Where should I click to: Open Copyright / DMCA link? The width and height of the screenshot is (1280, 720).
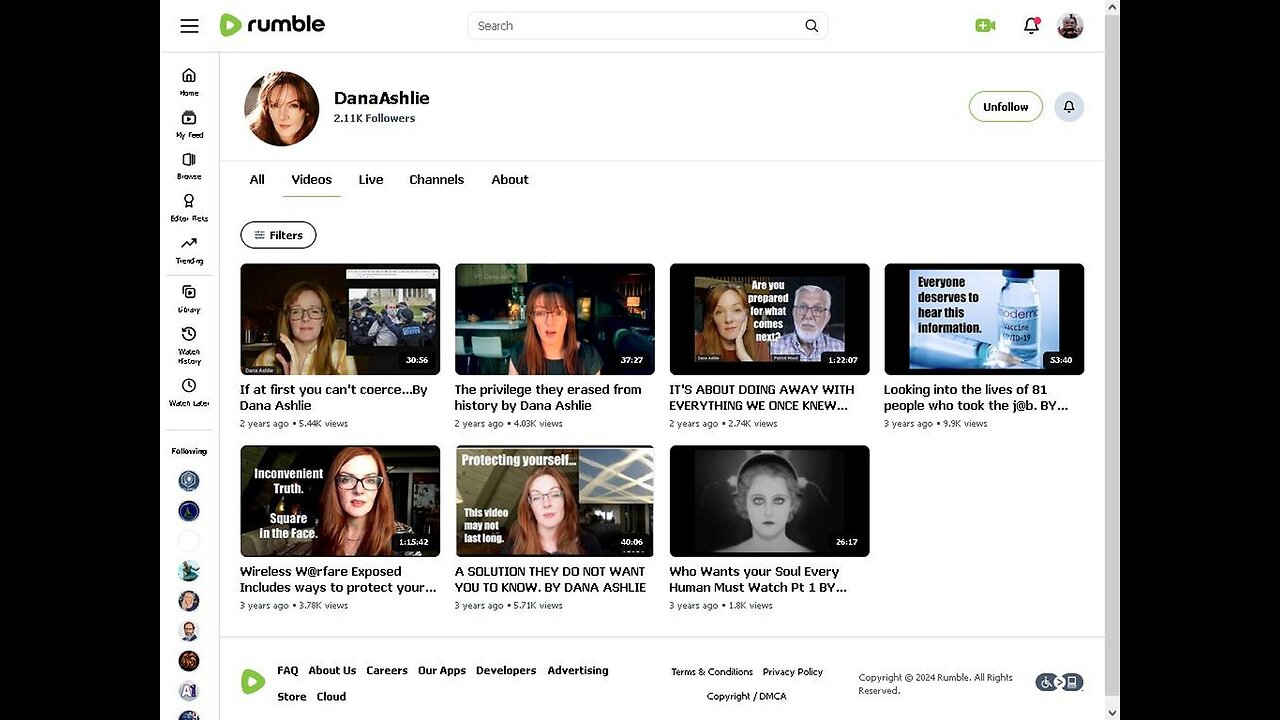click(747, 697)
